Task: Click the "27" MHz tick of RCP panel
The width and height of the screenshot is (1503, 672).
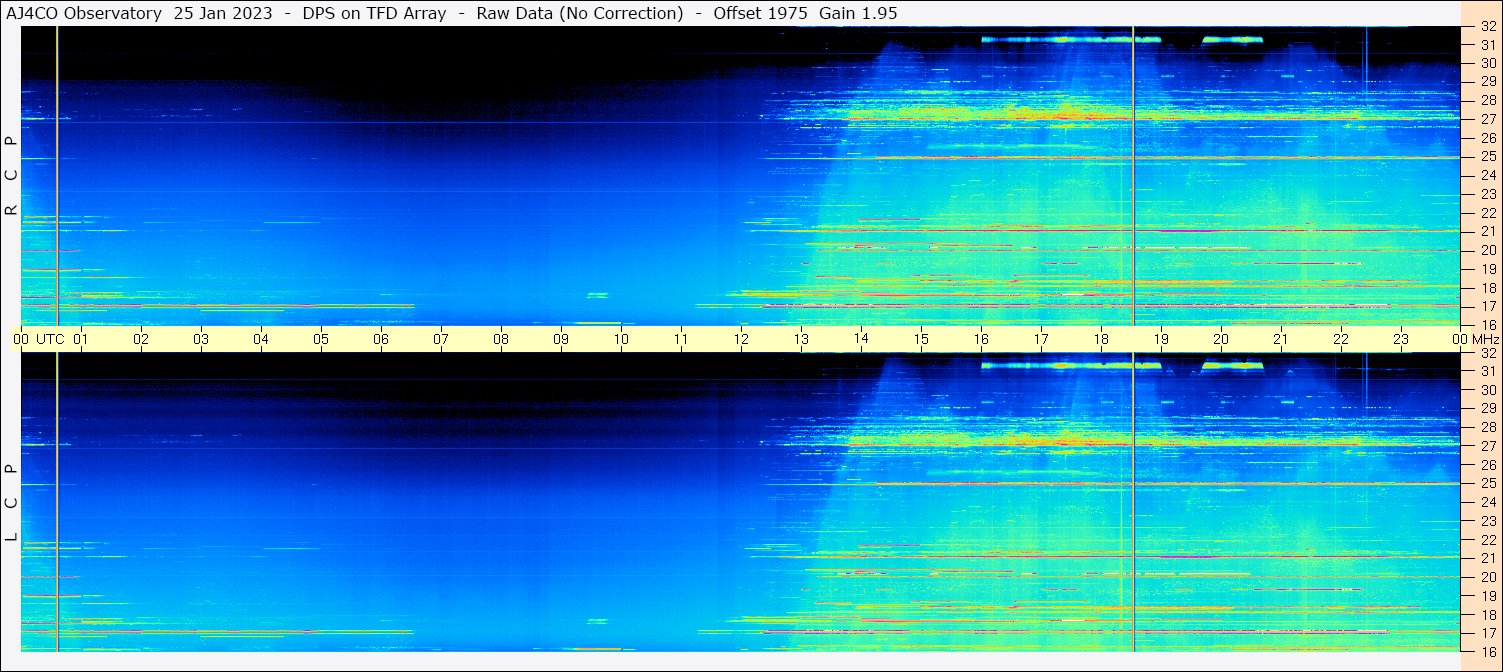Action: click(1488, 119)
